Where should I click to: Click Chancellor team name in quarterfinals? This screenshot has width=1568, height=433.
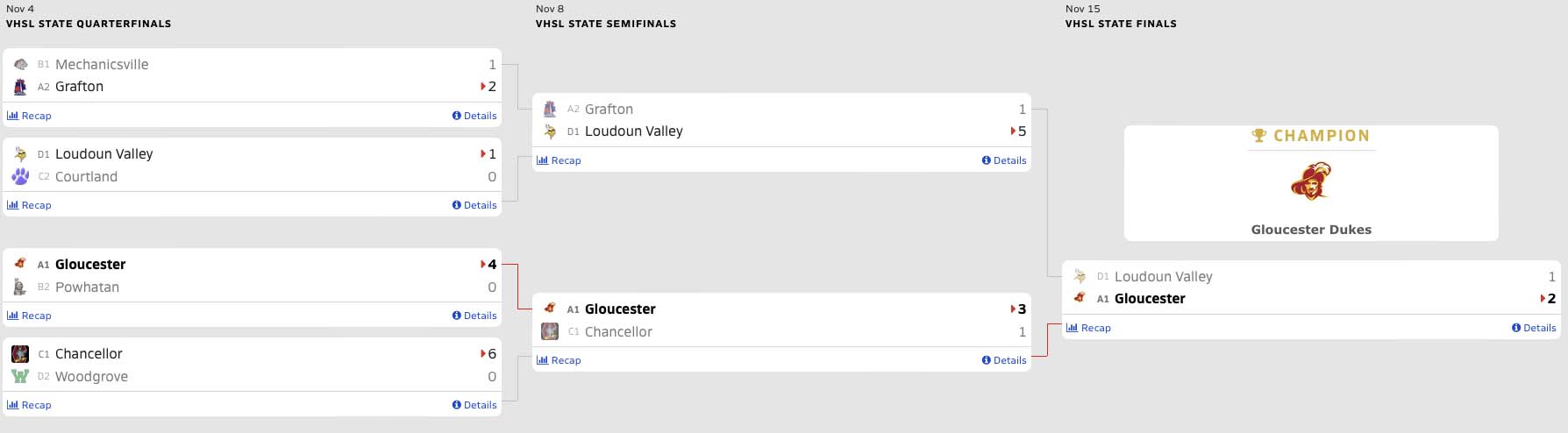point(89,354)
